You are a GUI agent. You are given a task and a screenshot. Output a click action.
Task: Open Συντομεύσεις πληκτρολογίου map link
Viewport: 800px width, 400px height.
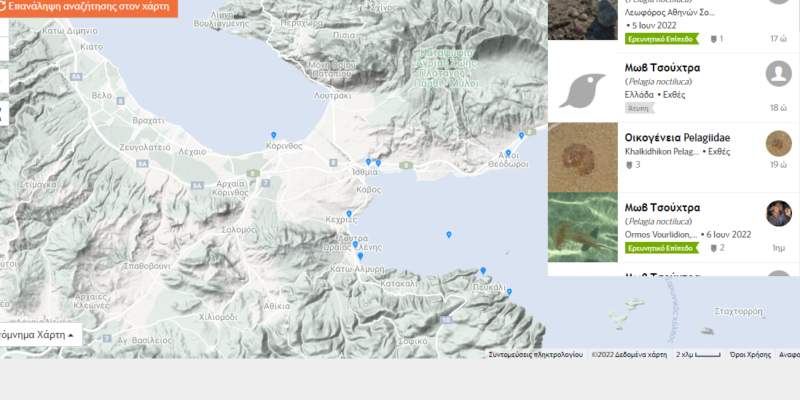pos(535,354)
